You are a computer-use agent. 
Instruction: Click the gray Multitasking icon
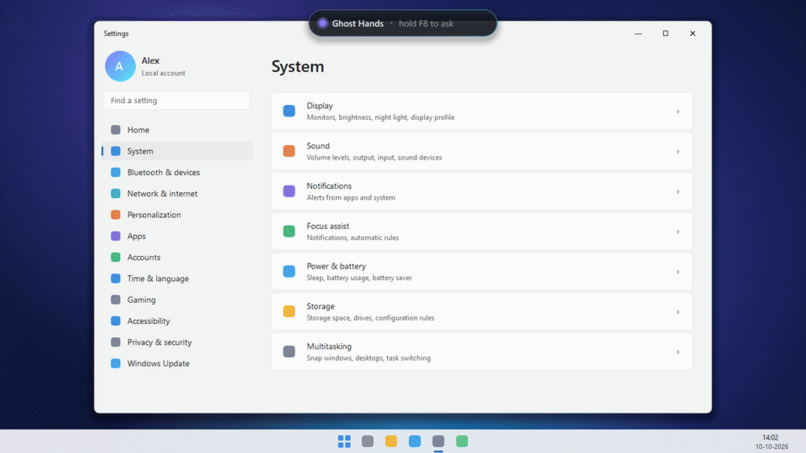(x=289, y=352)
